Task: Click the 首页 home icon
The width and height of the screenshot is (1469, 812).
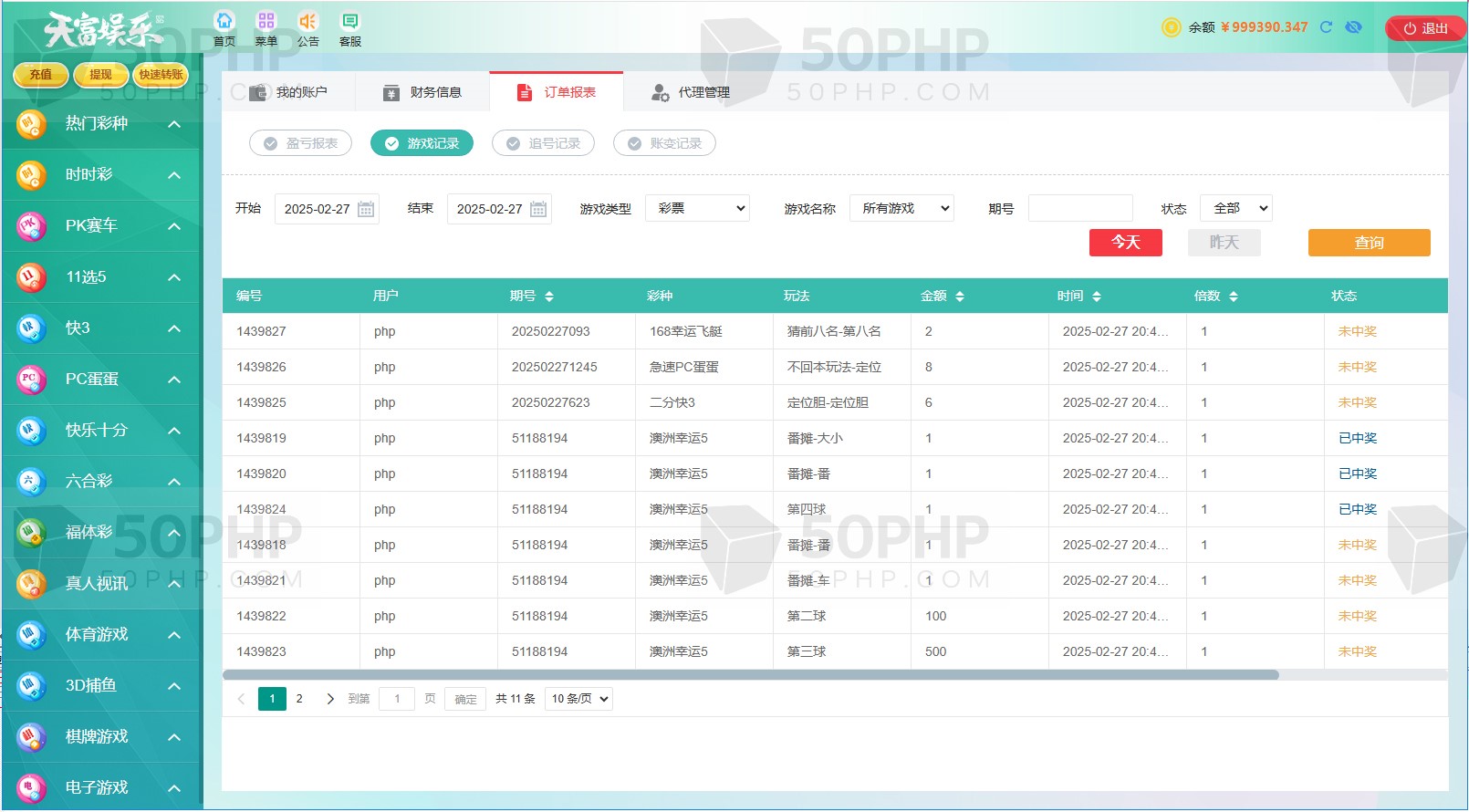Action: click(x=224, y=22)
